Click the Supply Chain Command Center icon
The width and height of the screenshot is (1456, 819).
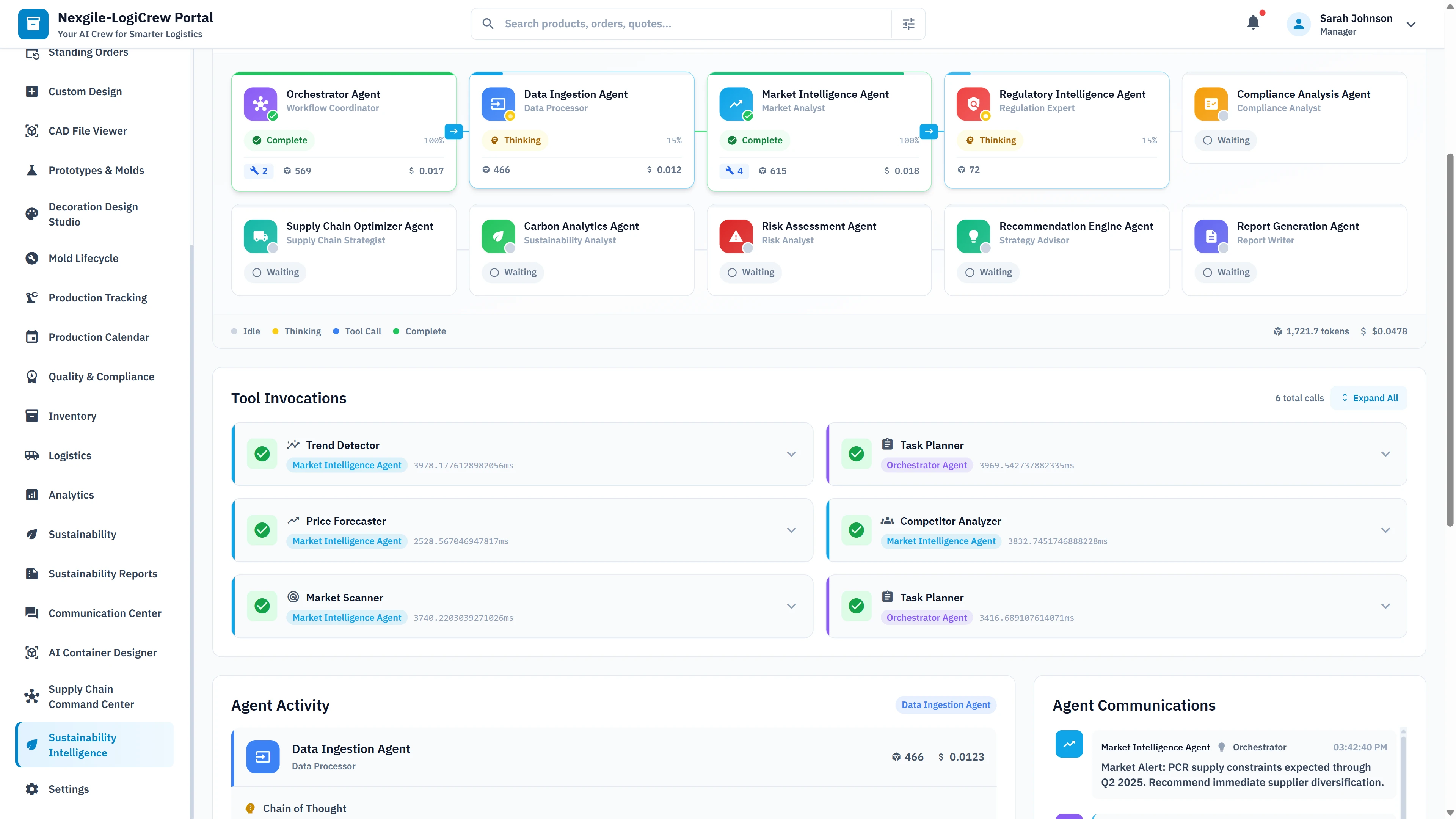(32, 697)
